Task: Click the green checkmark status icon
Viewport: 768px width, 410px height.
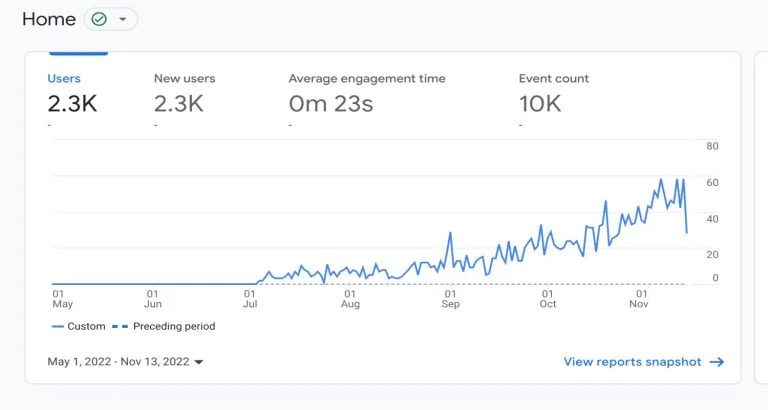Action: click(99, 19)
